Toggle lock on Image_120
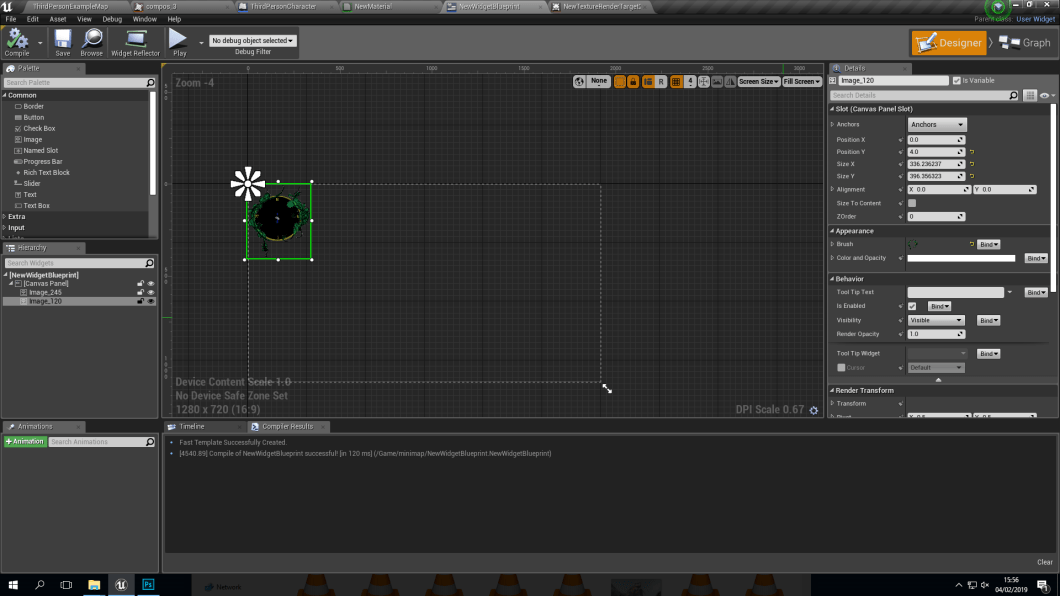Image resolution: width=1060 pixels, height=596 pixels. pos(141,301)
